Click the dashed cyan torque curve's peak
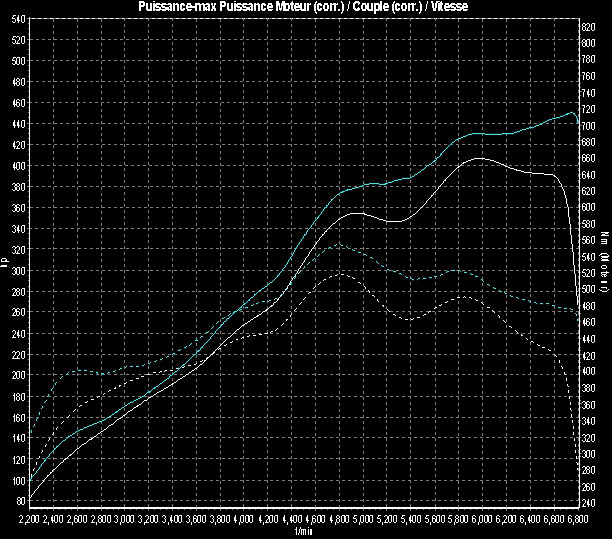The width and height of the screenshot is (612, 539). (x=338, y=244)
